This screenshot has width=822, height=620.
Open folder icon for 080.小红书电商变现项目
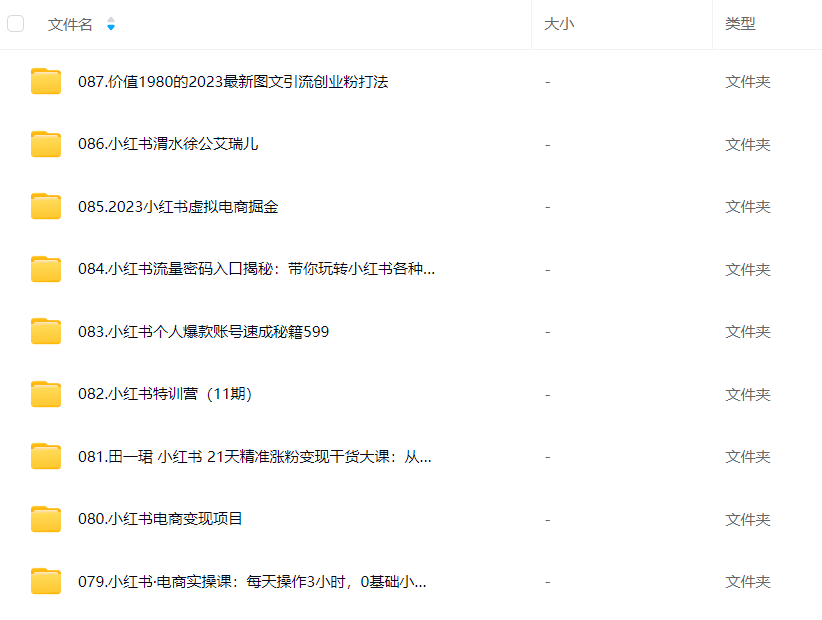[x=46, y=519]
